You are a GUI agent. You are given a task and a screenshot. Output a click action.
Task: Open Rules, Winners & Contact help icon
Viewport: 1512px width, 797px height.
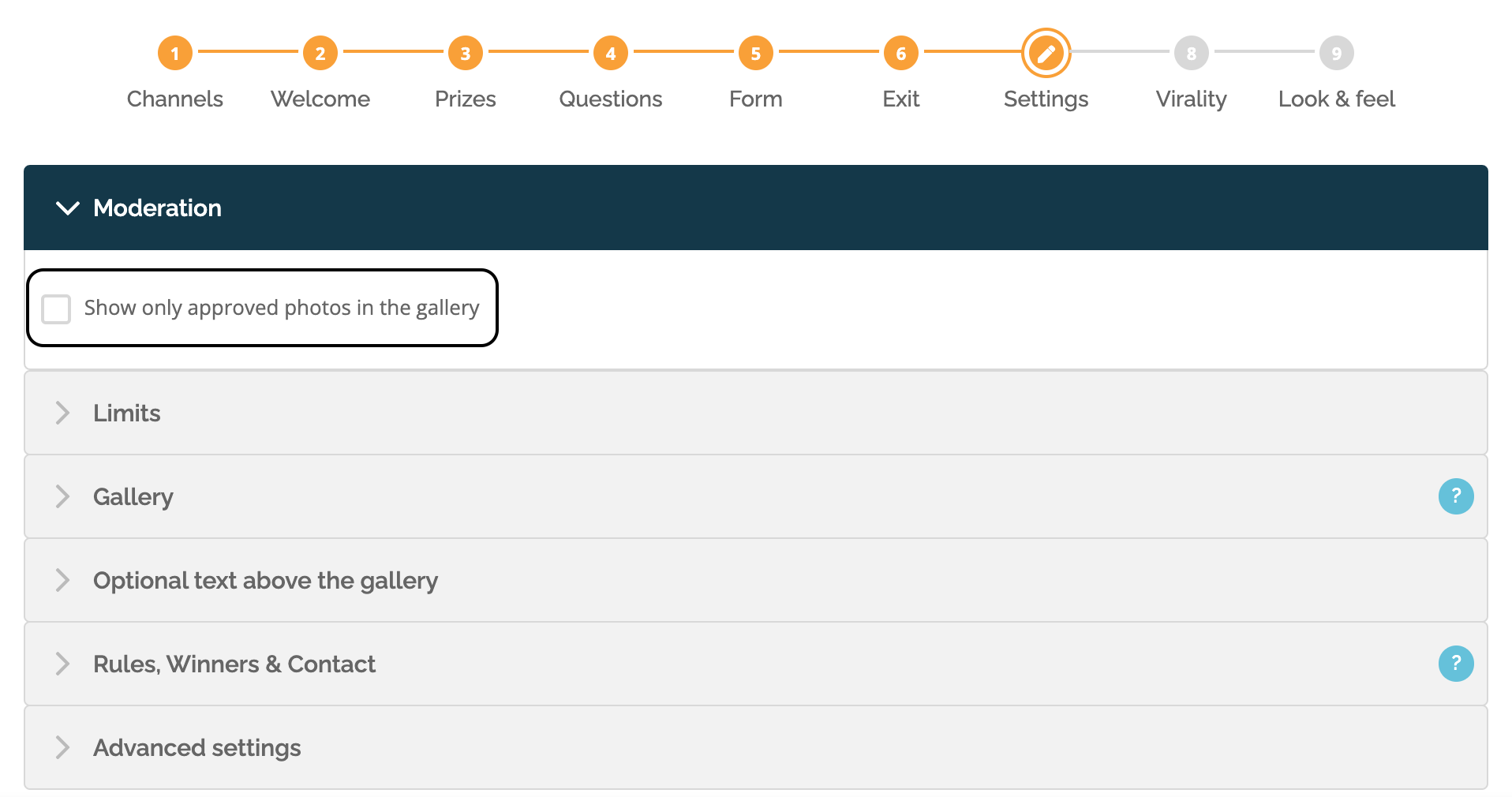point(1456,664)
